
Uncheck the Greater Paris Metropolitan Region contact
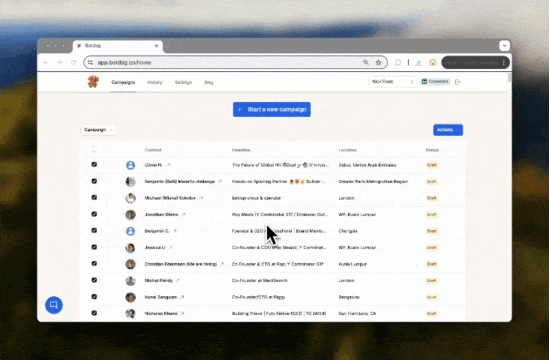coord(94,181)
